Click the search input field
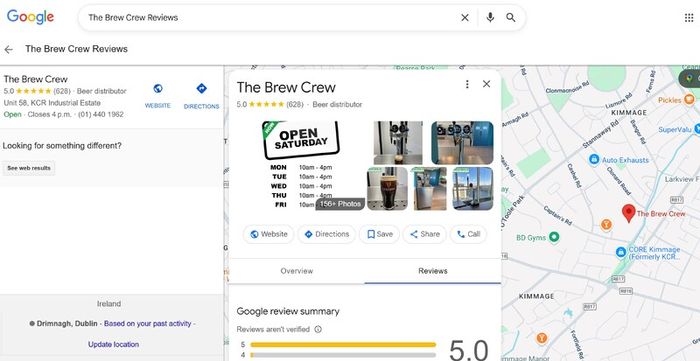 271,17
